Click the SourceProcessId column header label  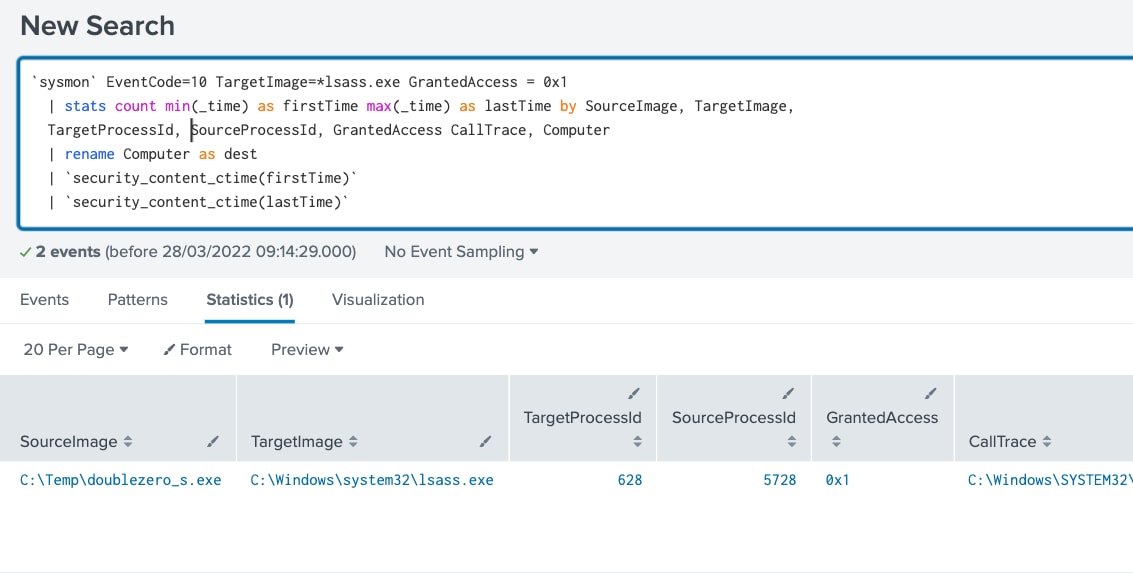(733, 418)
